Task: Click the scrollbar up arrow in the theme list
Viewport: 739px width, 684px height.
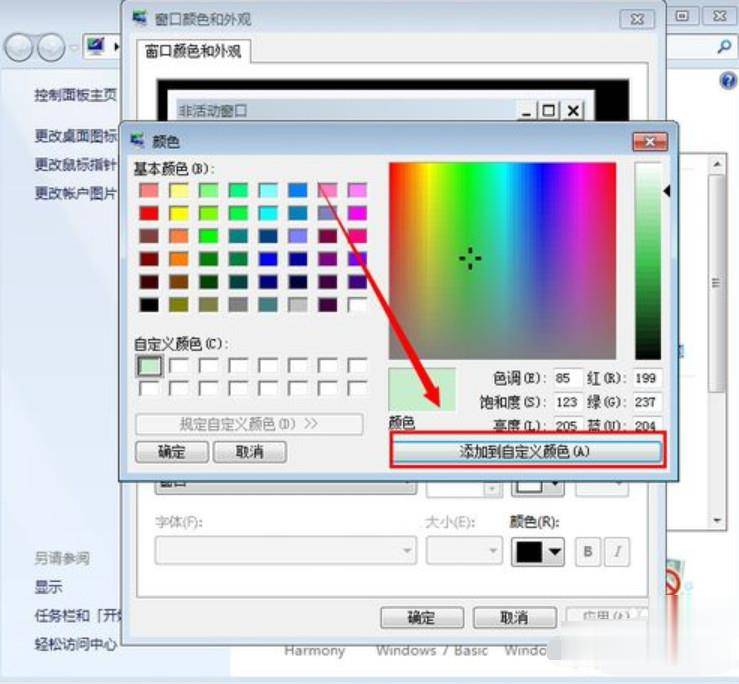Action: pos(717,165)
